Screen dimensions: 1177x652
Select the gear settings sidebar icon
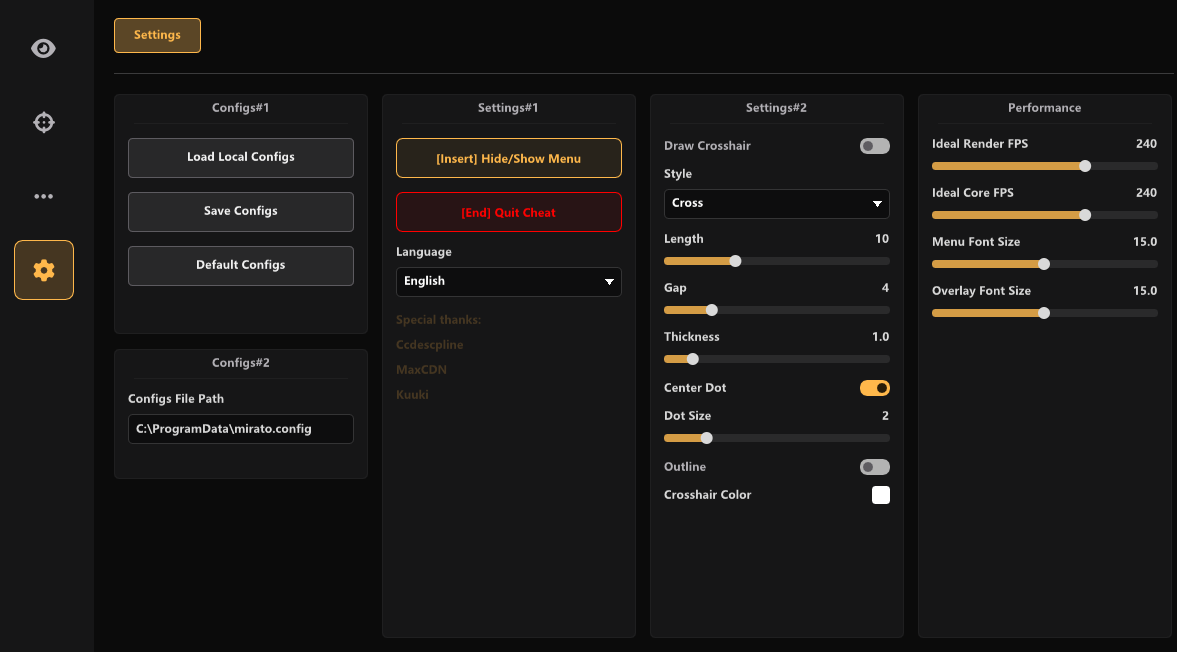[x=44, y=270]
